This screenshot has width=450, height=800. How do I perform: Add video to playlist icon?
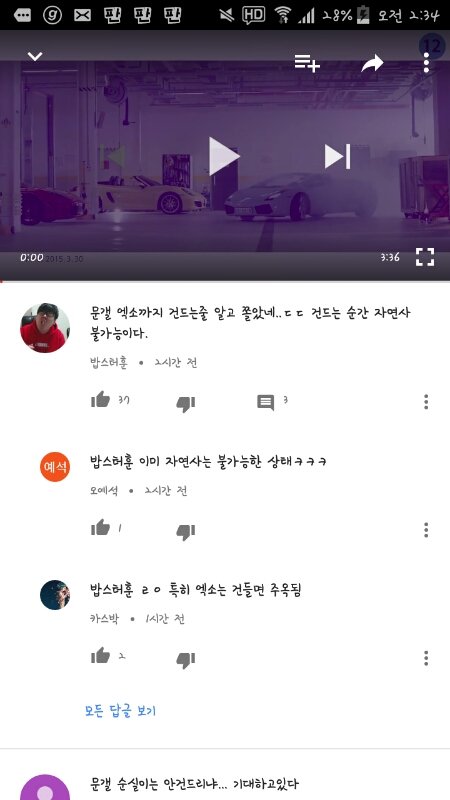click(x=307, y=63)
